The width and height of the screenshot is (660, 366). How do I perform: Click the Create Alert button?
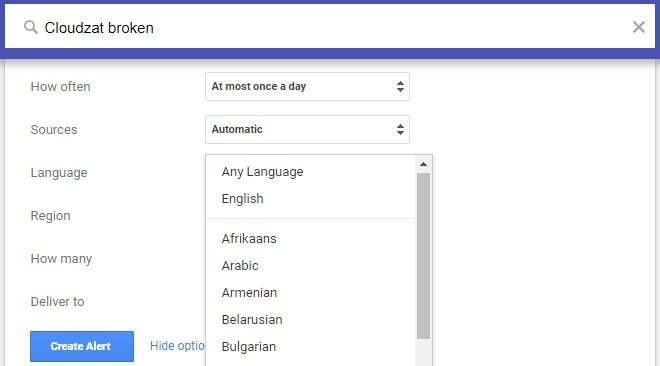point(82,346)
